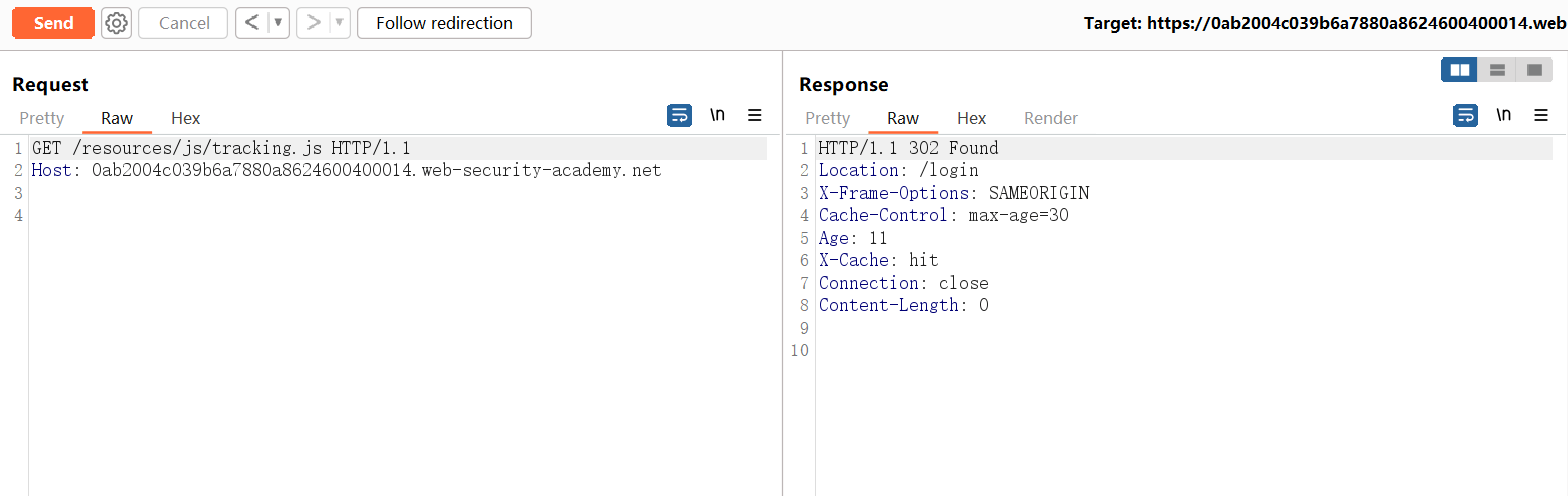The image size is (1568, 496).
Task: Switch Request view to Pretty tab
Action: tap(42, 118)
